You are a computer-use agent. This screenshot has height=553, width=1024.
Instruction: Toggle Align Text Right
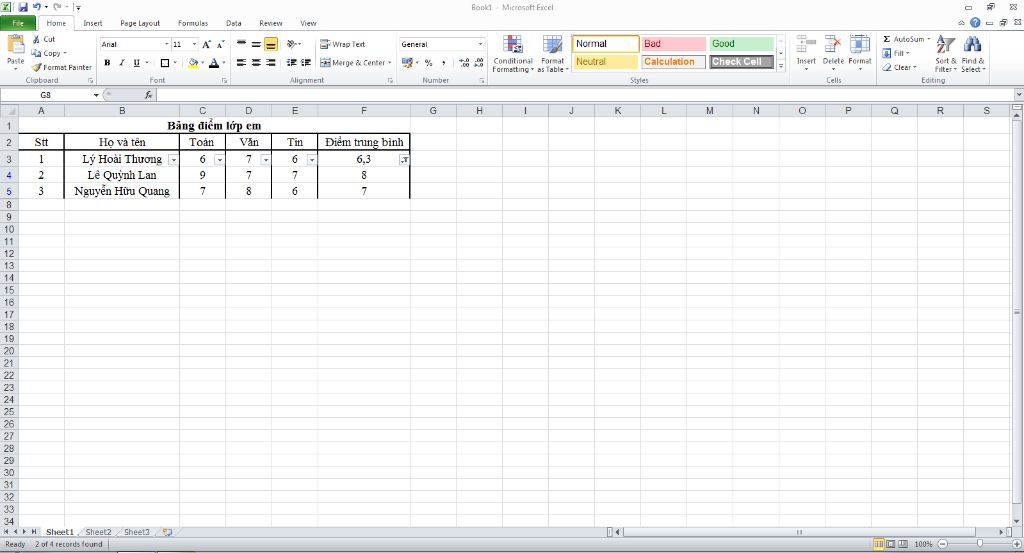click(x=270, y=63)
